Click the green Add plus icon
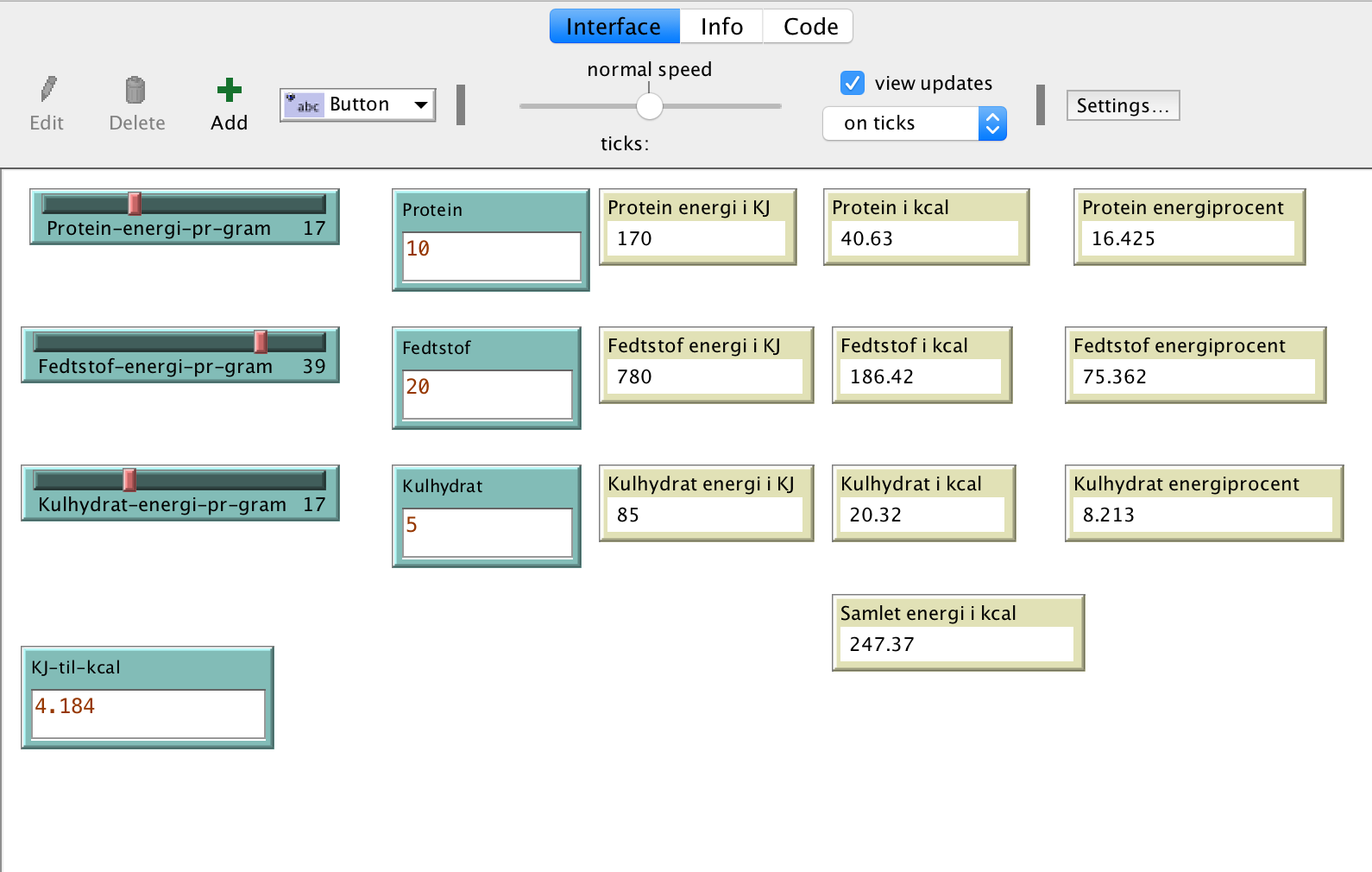The height and width of the screenshot is (872, 1372). point(229,90)
